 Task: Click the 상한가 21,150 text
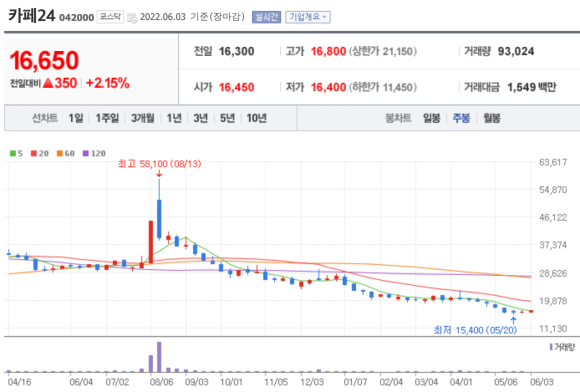pos(383,51)
